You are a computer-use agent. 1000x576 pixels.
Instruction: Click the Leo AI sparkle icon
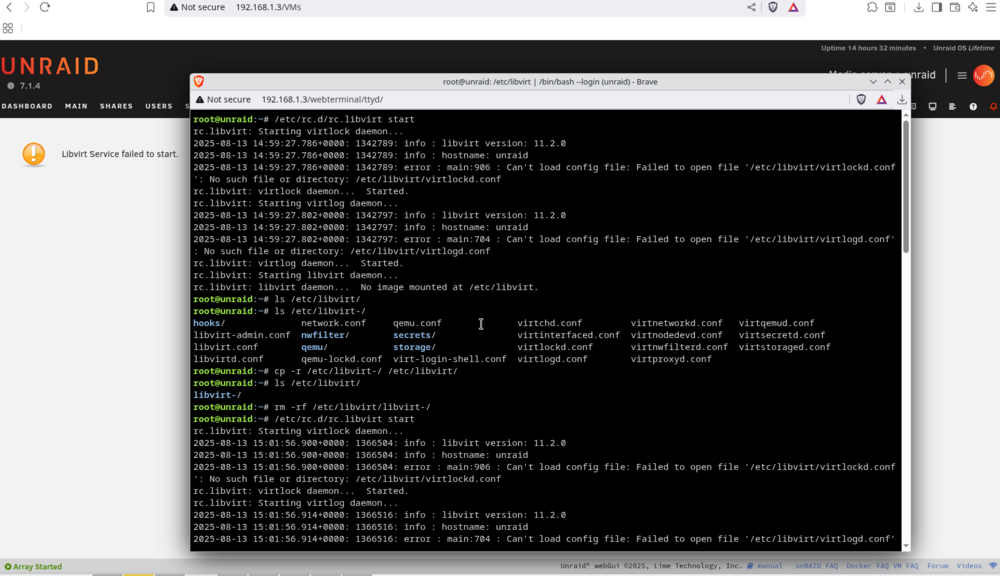click(x=973, y=7)
